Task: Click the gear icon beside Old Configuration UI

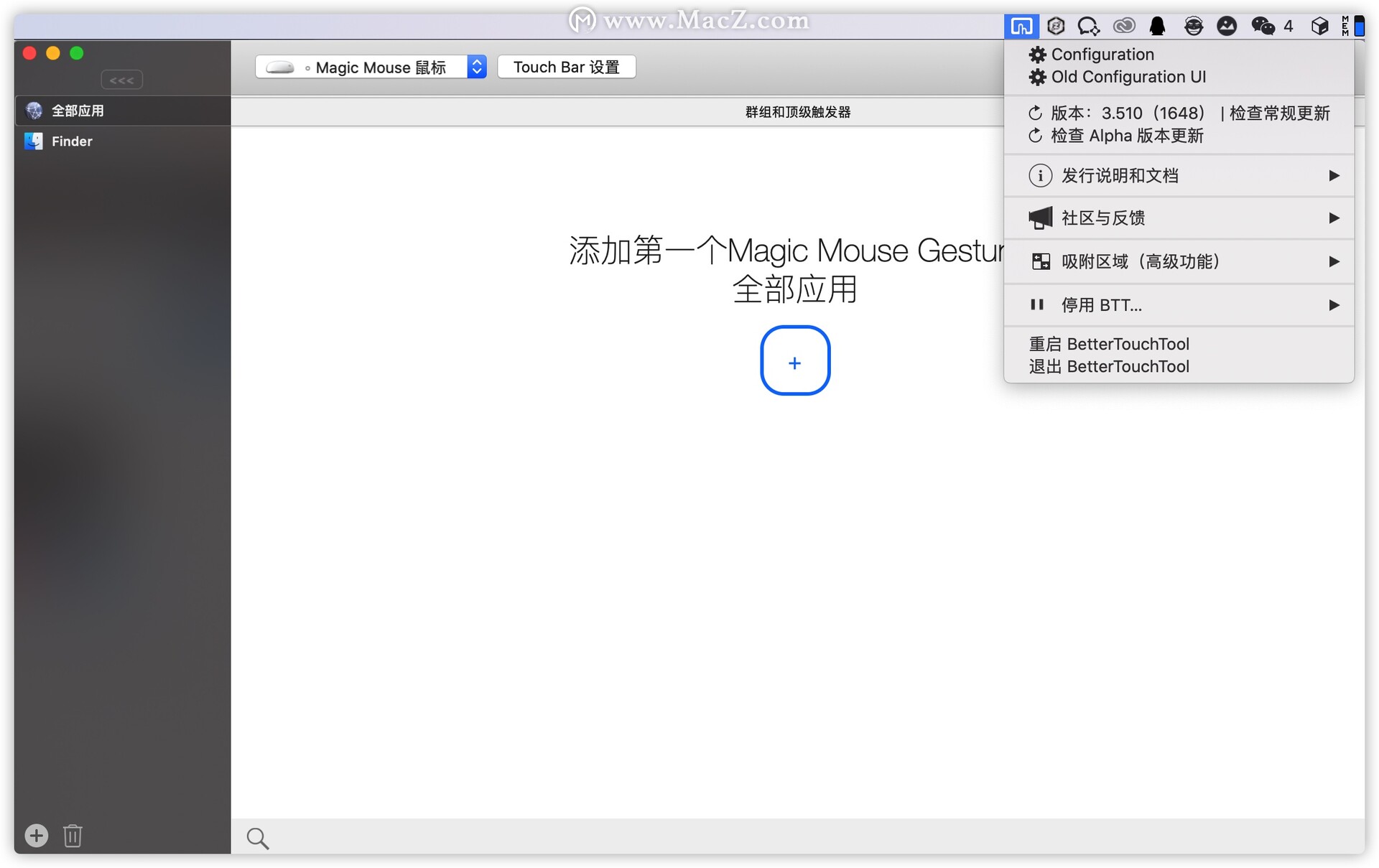Action: pyautogui.click(x=1037, y=77)
